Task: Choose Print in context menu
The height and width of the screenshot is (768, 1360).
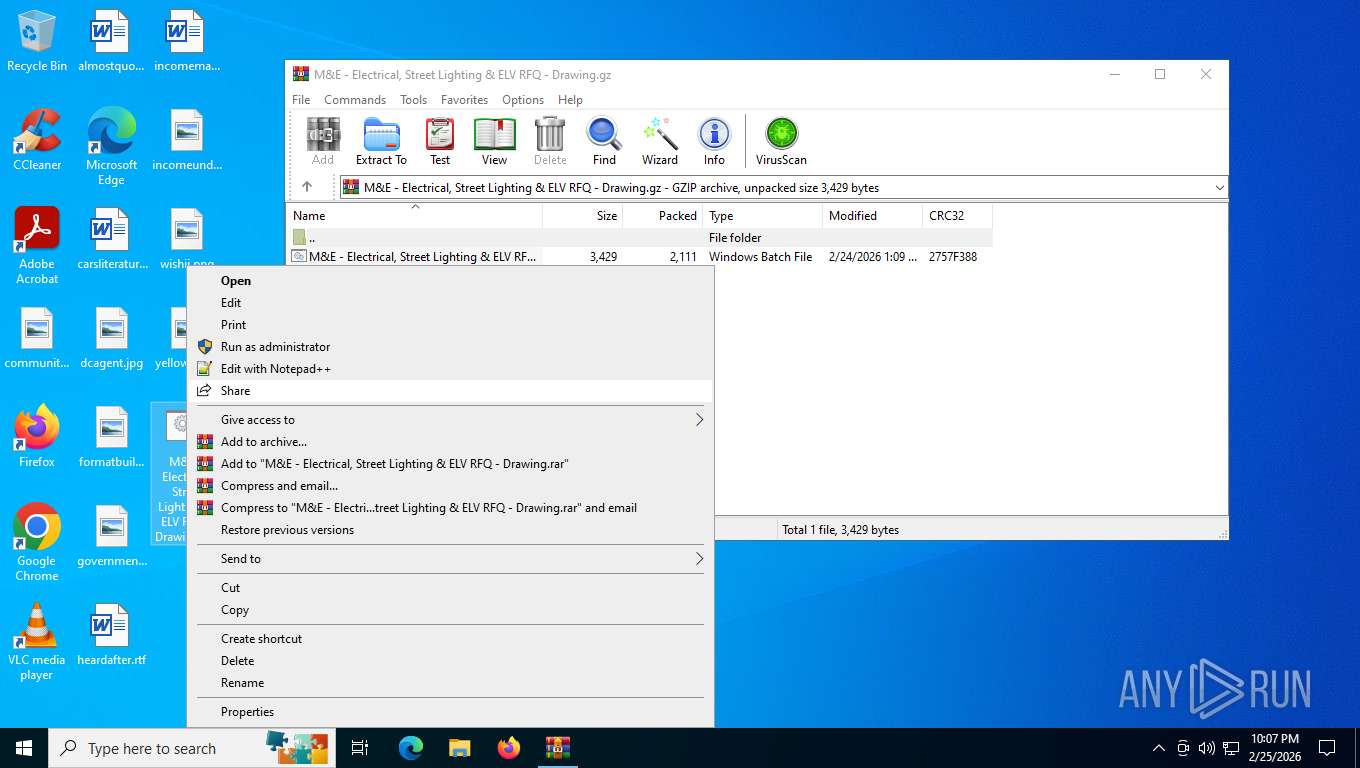Action: pos(450,325)
